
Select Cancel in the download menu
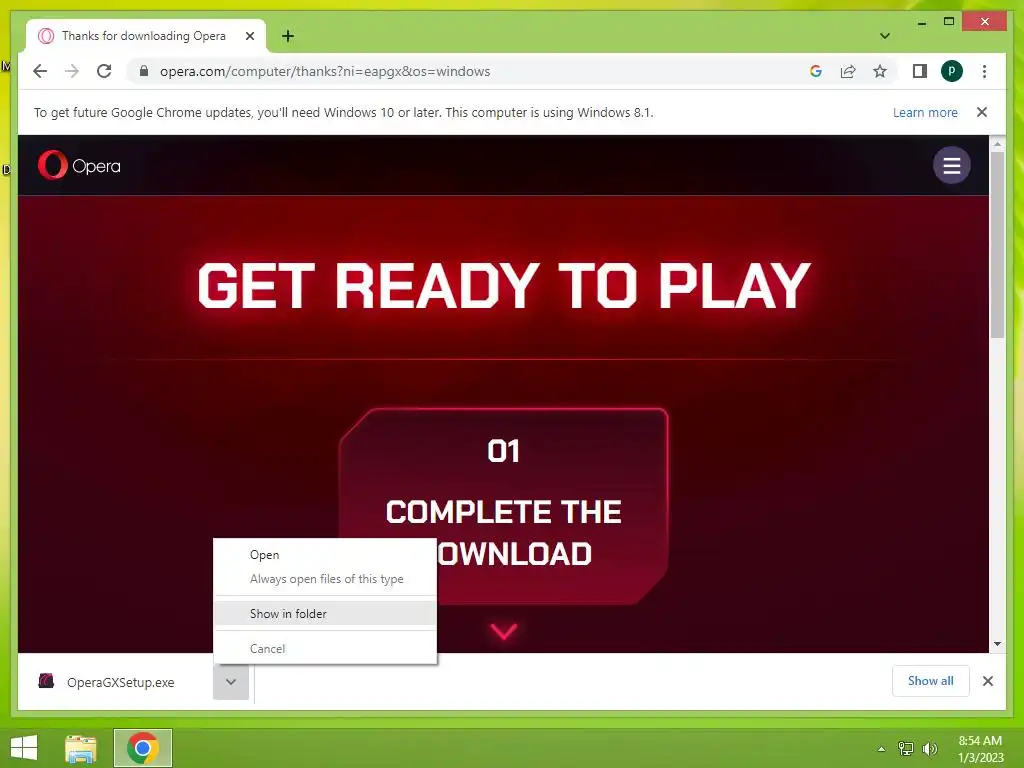pyautogui.click(x=325, y=648)
